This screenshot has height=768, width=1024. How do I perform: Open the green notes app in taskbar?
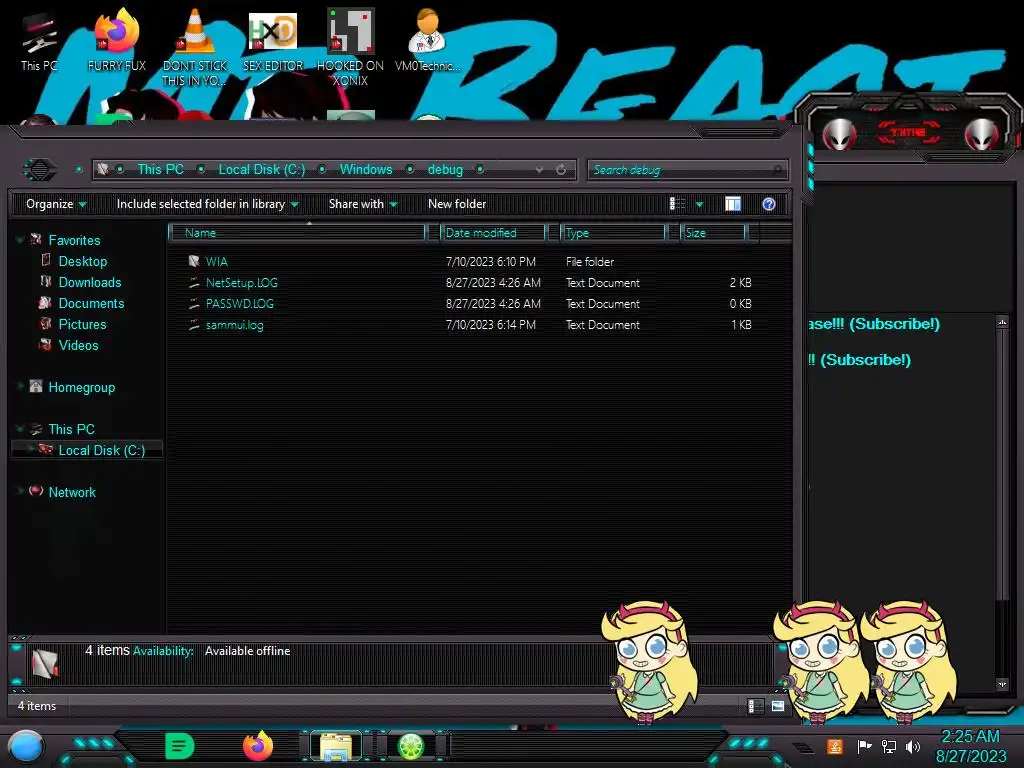(x=180, y=746)
